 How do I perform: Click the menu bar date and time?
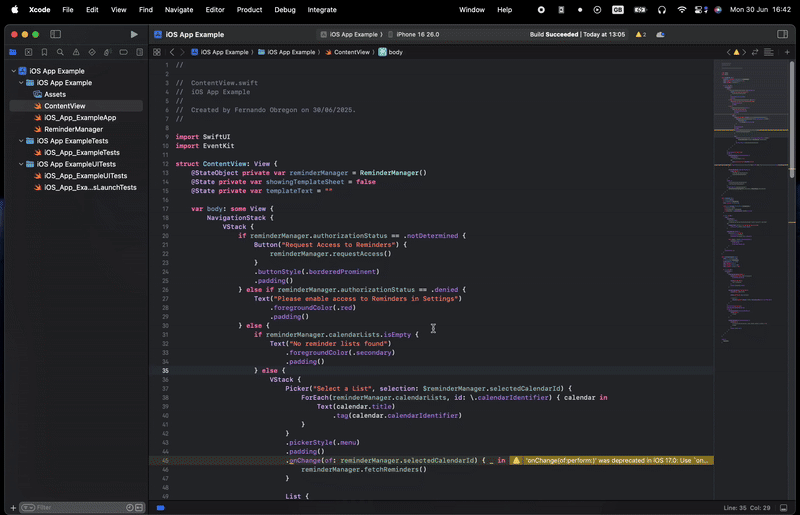760,10
